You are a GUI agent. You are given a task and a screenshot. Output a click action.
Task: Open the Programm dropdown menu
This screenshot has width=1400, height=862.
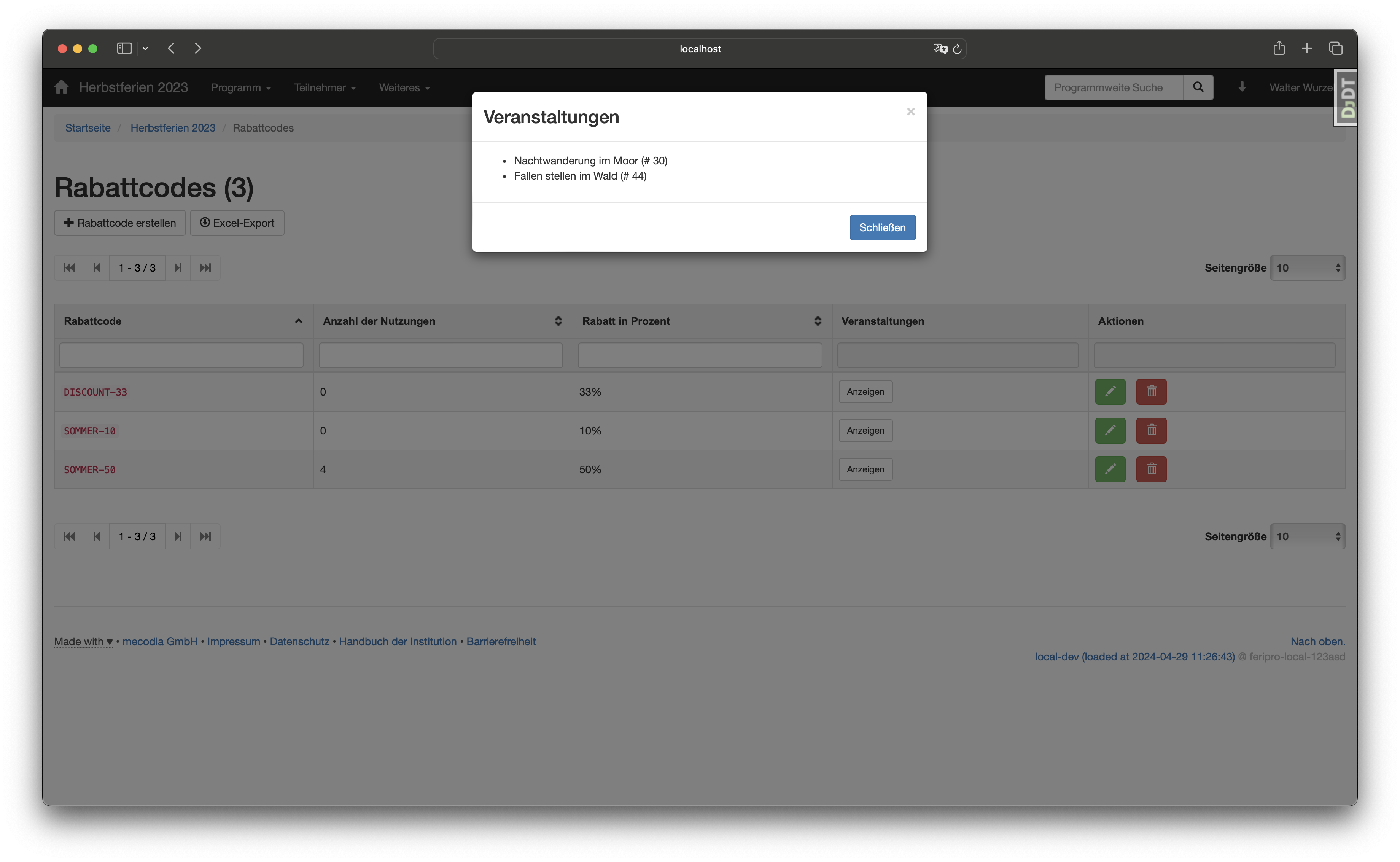point(240,88)
